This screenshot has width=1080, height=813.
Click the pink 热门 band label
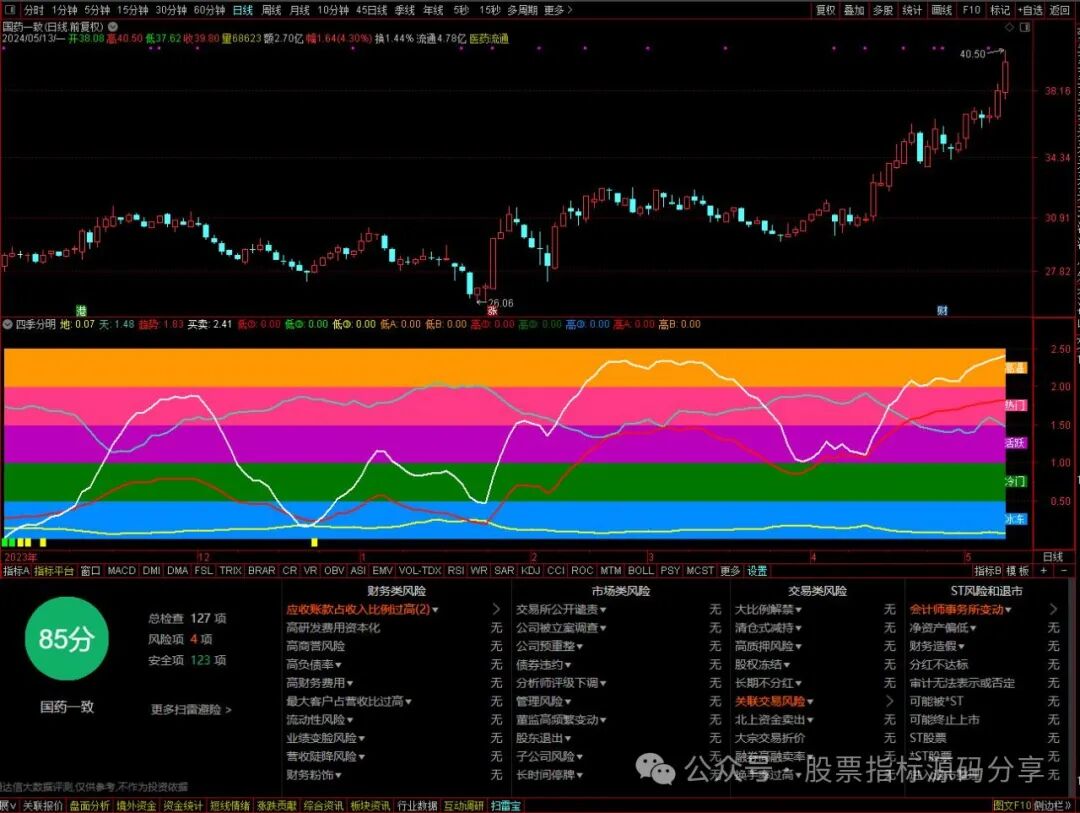[1016, 405]
